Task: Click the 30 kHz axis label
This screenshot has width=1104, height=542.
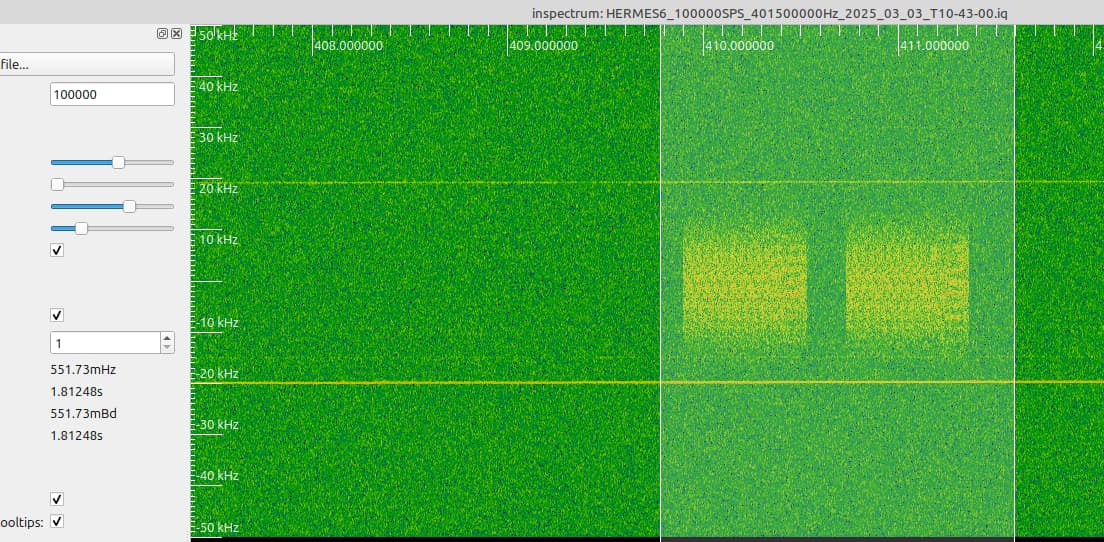Action: coord(218,137)
